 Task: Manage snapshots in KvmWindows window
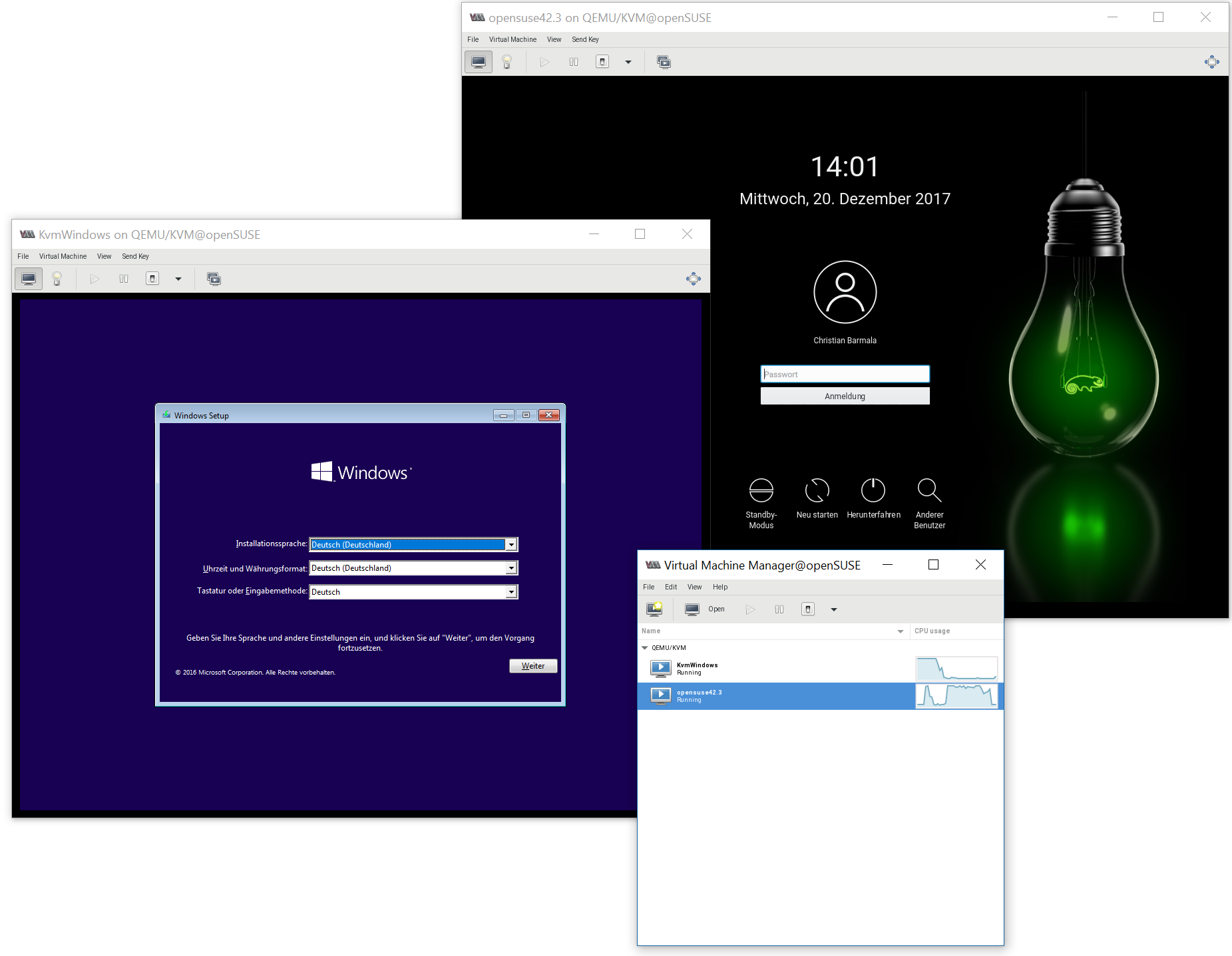pyautogui.click(x=214, y=279)
